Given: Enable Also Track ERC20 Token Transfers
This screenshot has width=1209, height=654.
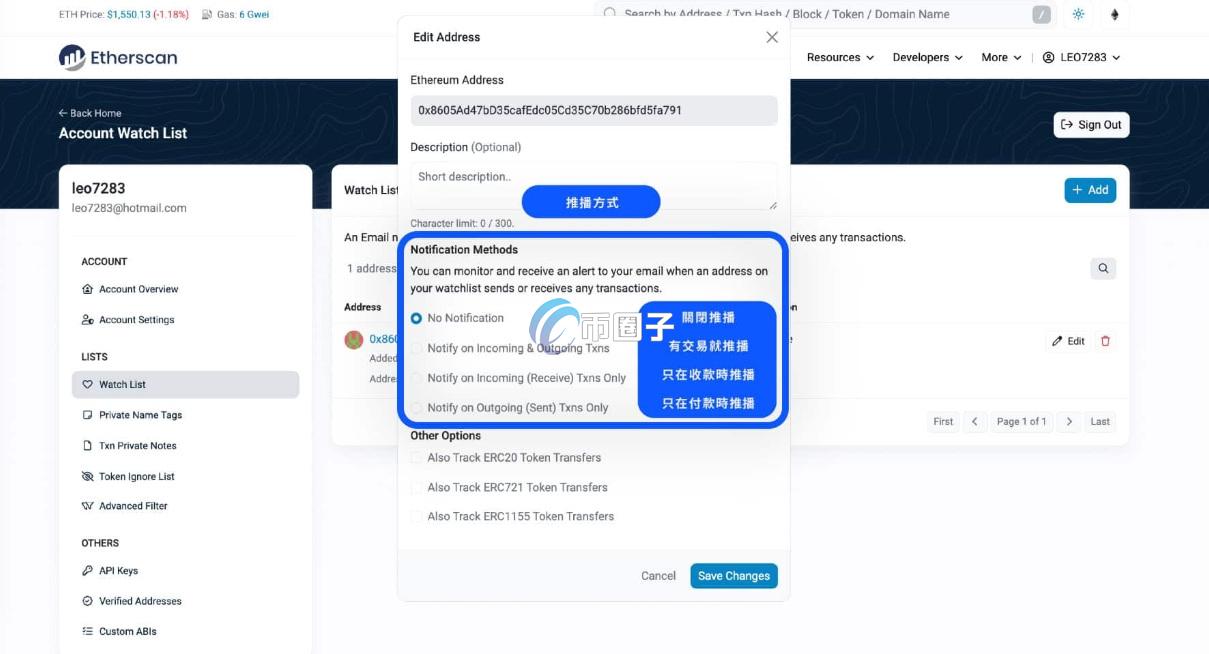Looking at the screenshot, I should pyautogui.click(x=417, y=457).
